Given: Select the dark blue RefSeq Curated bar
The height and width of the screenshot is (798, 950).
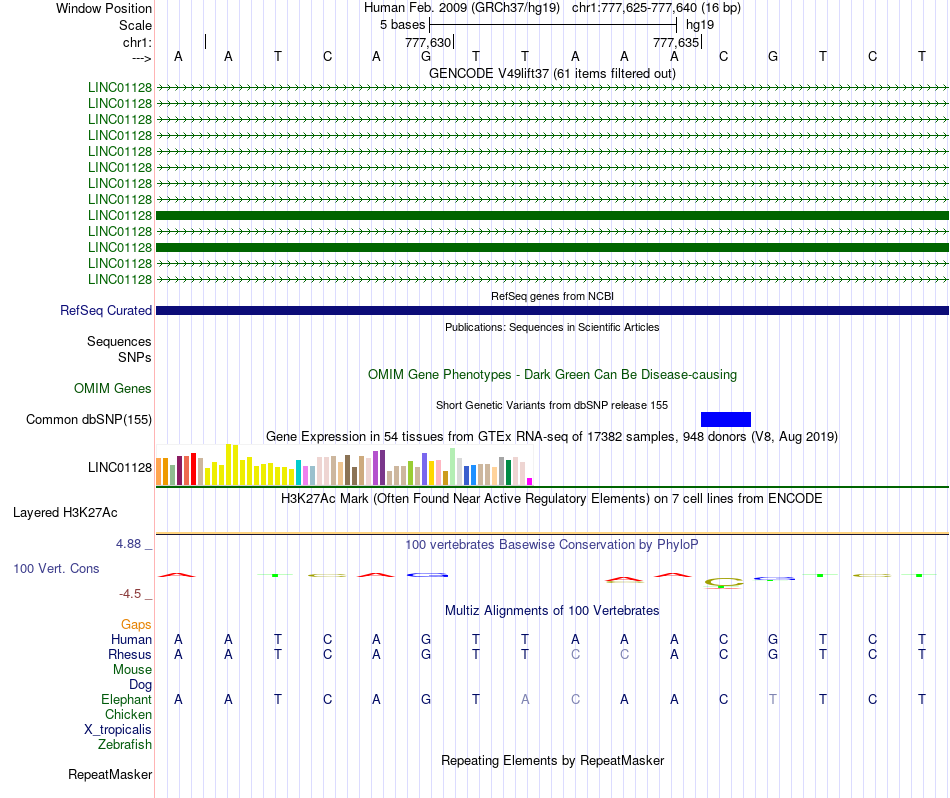Looking at the screenshot, I should pyautogui.click(x=552, y=310).
